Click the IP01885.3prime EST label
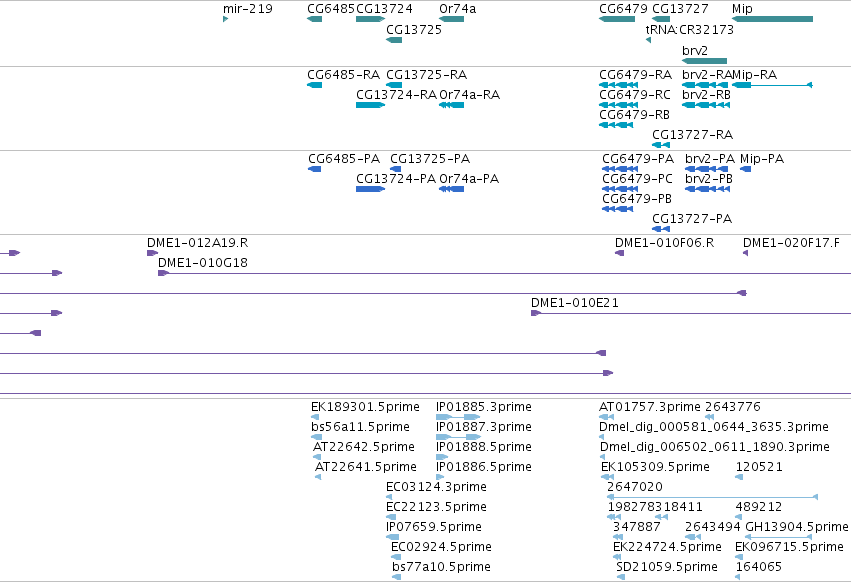851x582 pixels. coord(484,407)
